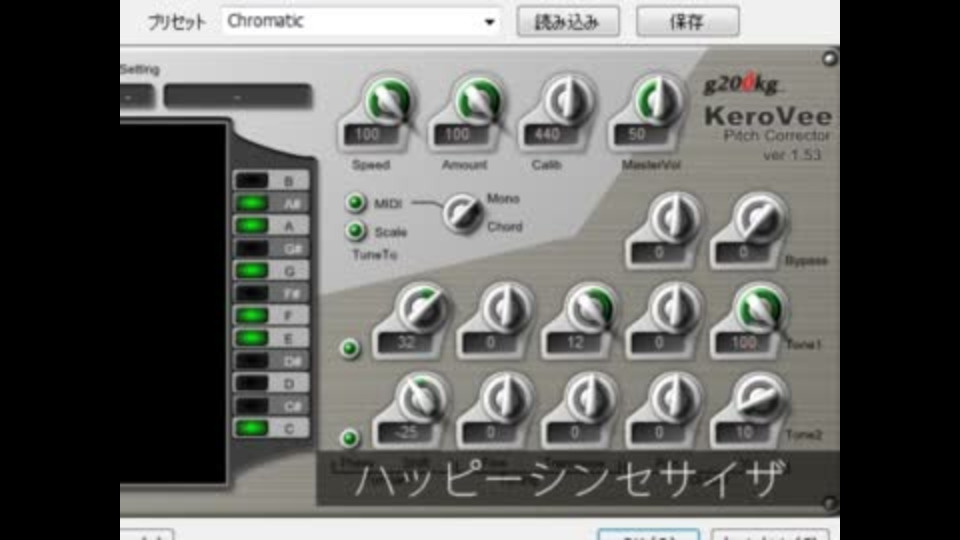Enable the D# note key

click(271, 361)
